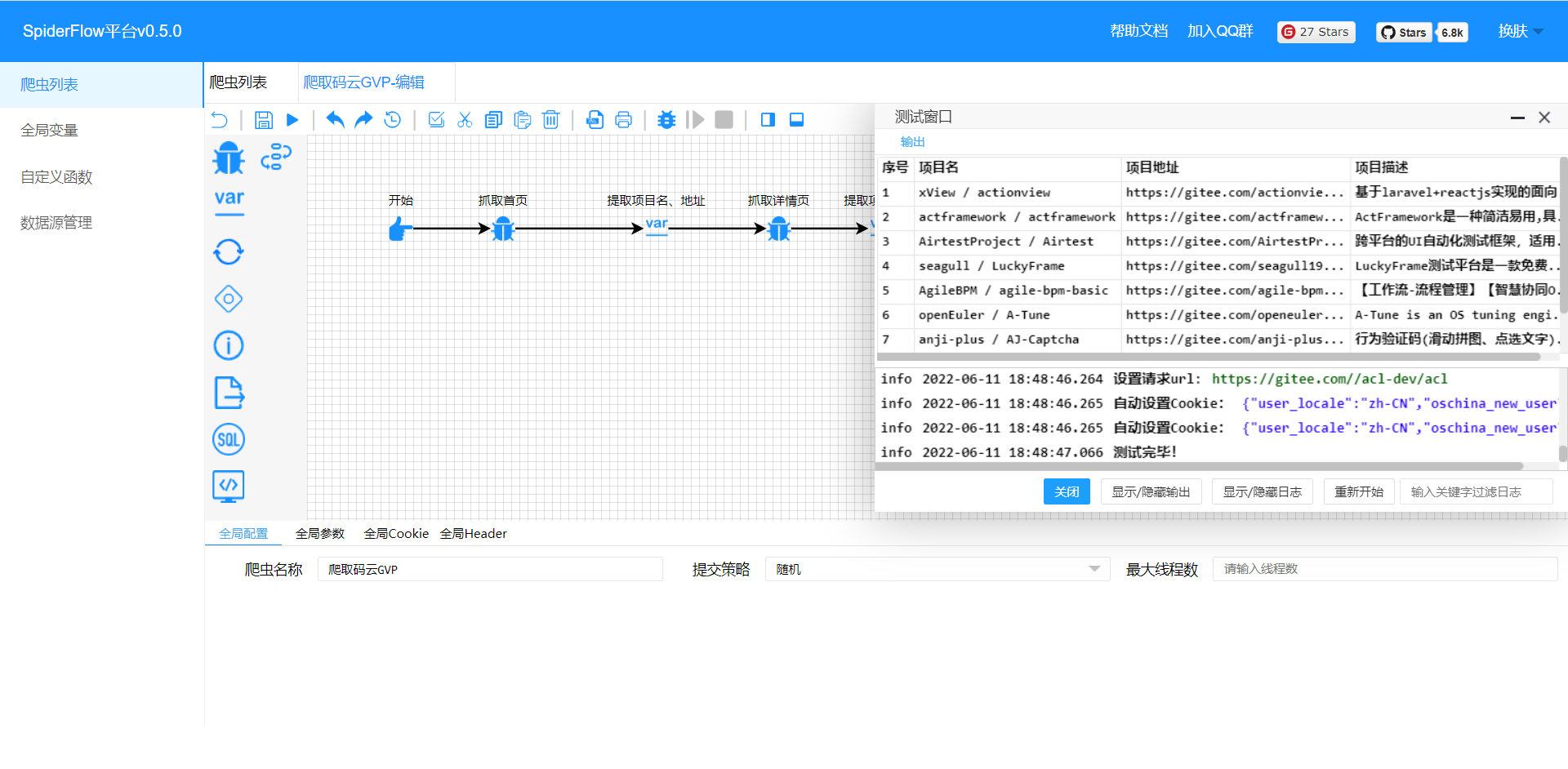Screen dimensions: 1568x769
Task: Click the save spider toolbar icon
Action: pyautogui.click(x=263, y=120)
